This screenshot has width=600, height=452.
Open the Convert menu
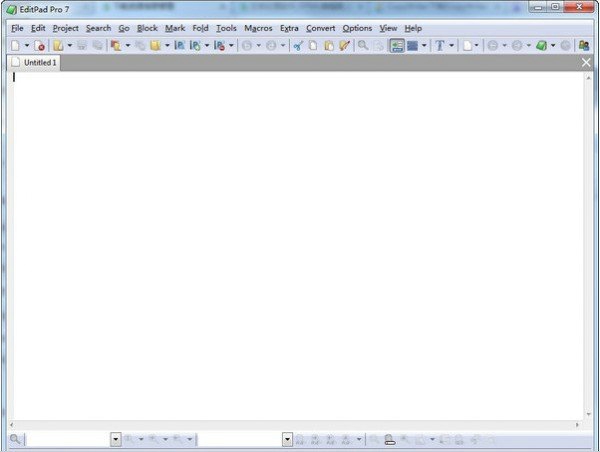320,28
